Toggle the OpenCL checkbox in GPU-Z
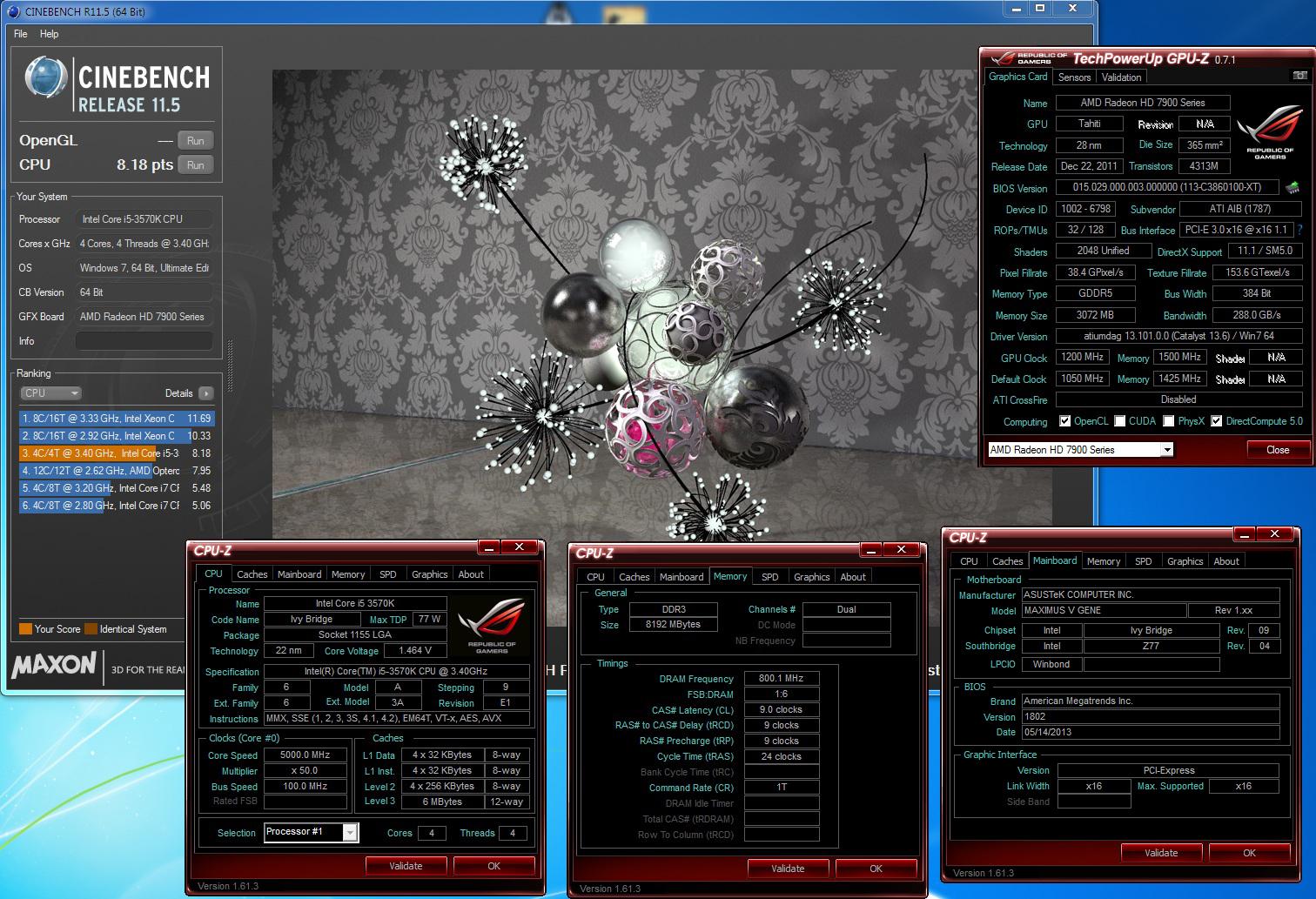 [x=1064, y=421]
